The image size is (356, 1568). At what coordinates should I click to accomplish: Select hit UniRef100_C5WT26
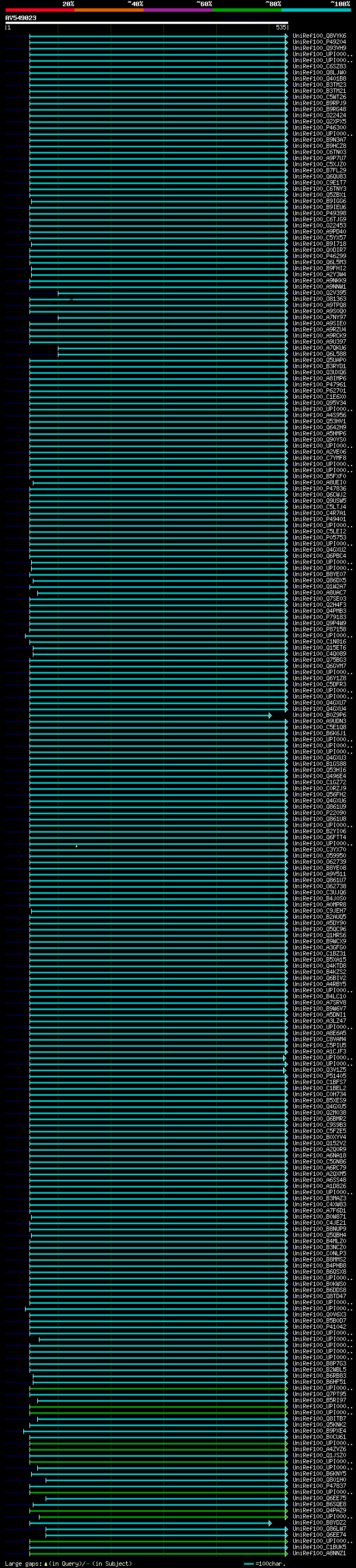[319, 97]
